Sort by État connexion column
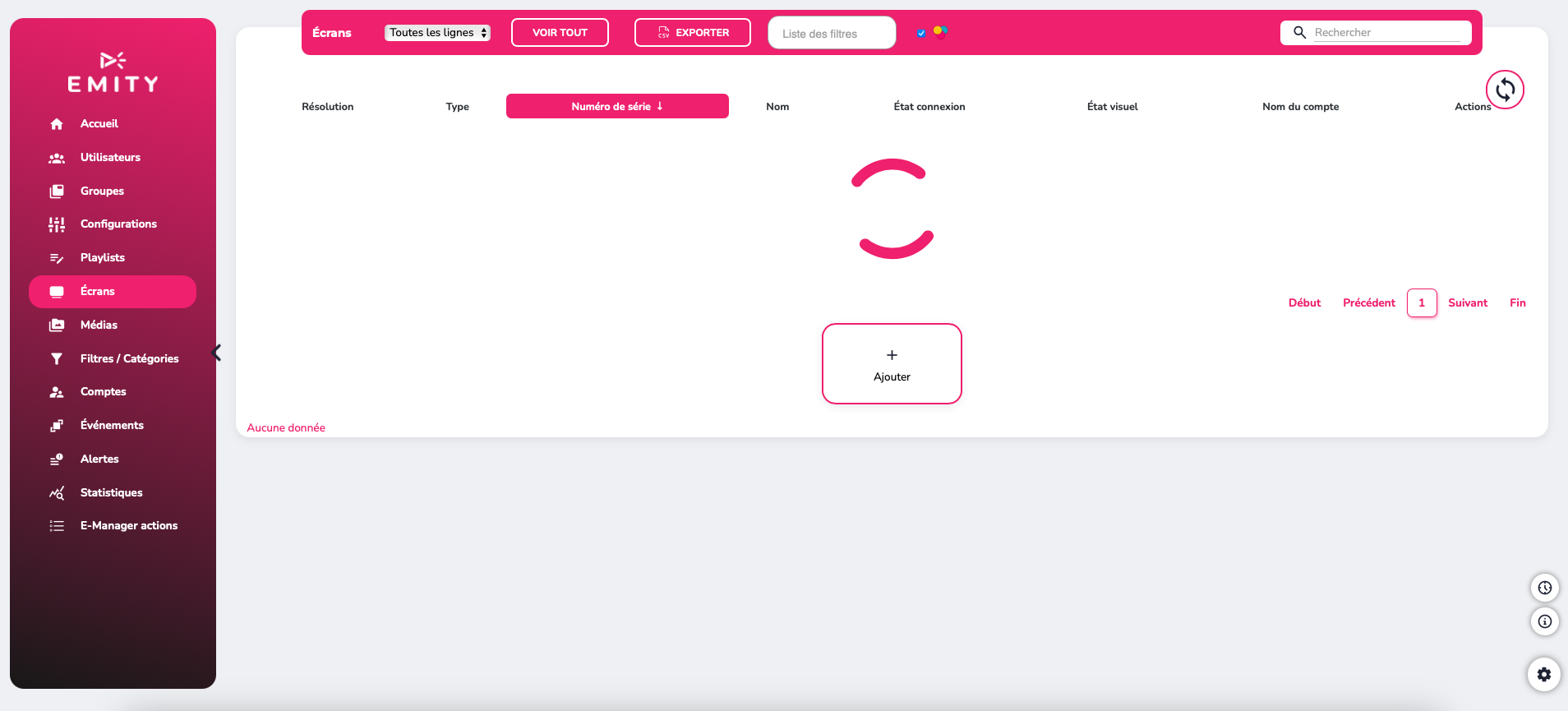This screenshot has height=711, width=1568. pos(929,107)
